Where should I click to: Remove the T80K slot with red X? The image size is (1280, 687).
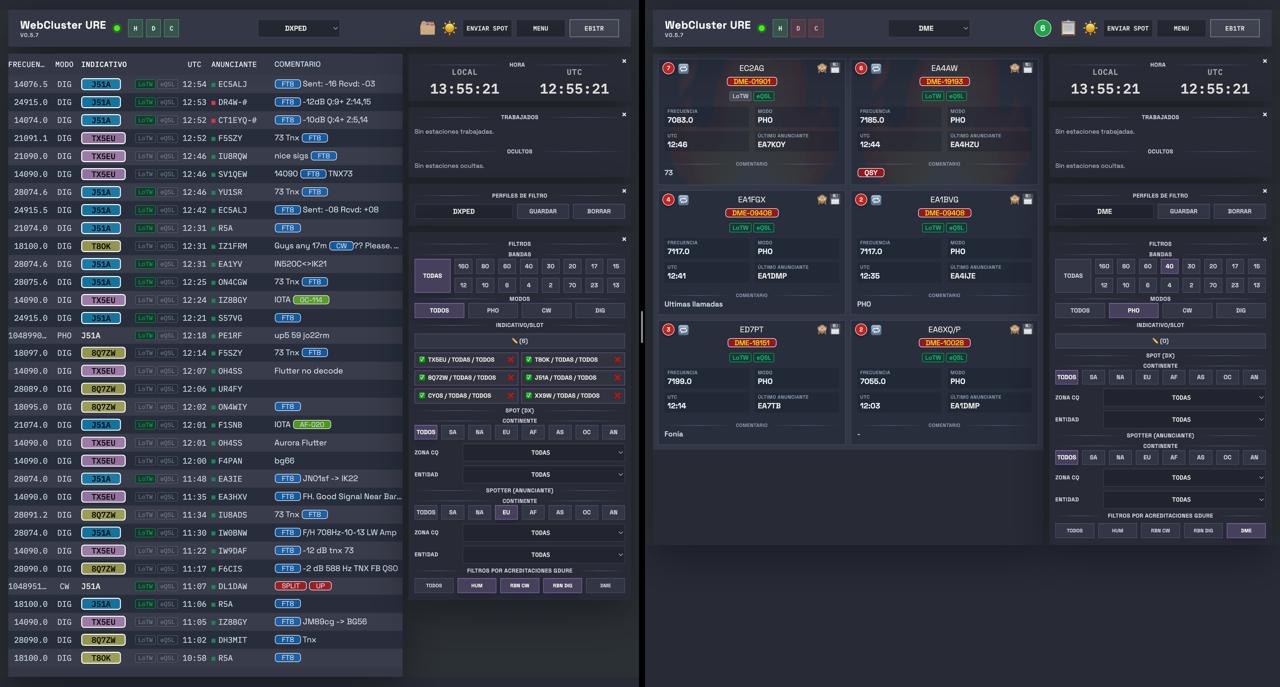[x=617, y=360]
